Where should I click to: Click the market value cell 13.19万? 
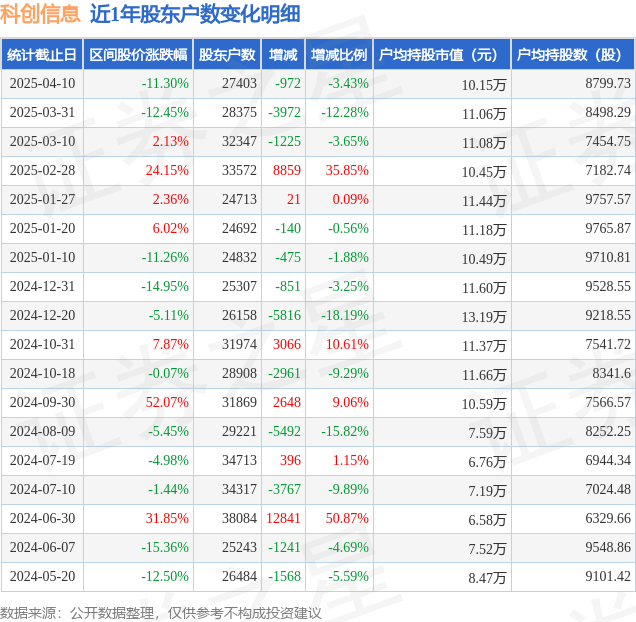tap(484, 317)
